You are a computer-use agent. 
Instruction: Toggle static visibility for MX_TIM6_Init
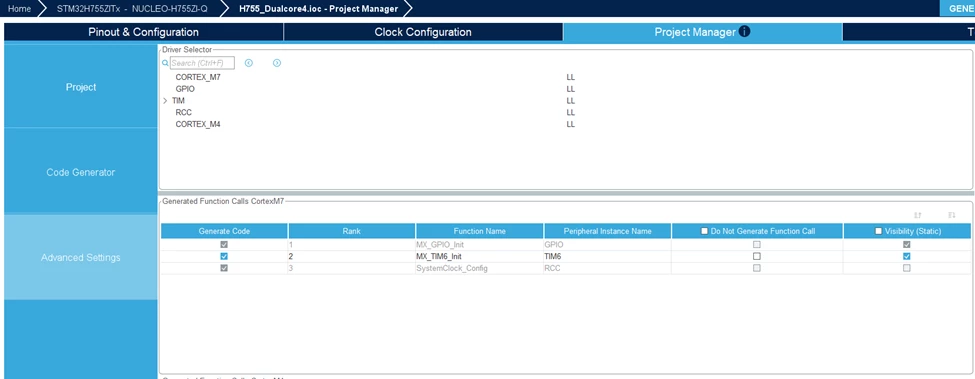coord(907,256)
